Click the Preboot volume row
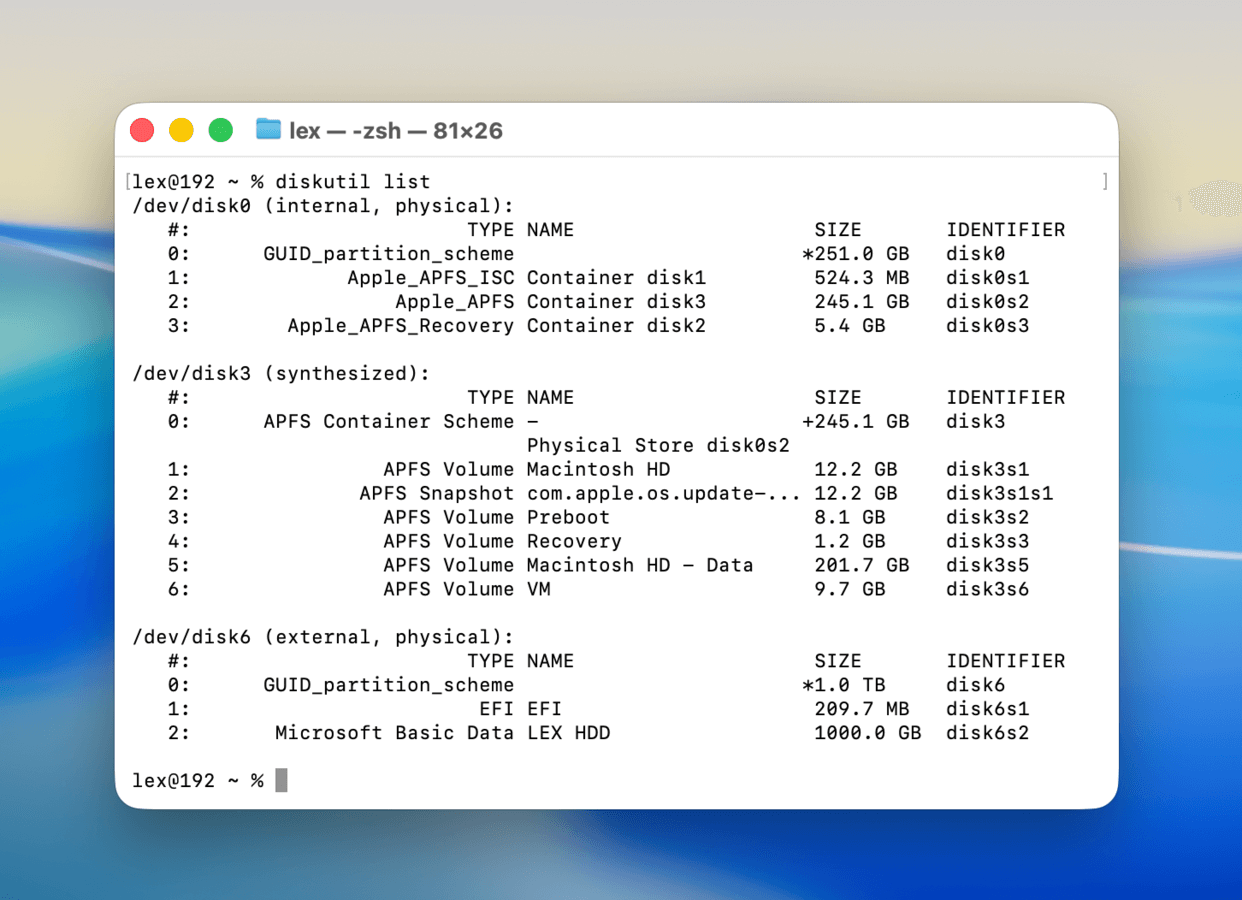 pos(568,517)
